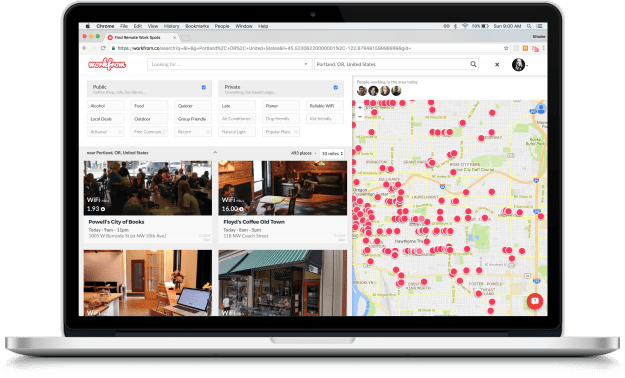Open the 10 miles distance dropdown
This screenshot has height=378, width=625.
click(x=332, y=153)
